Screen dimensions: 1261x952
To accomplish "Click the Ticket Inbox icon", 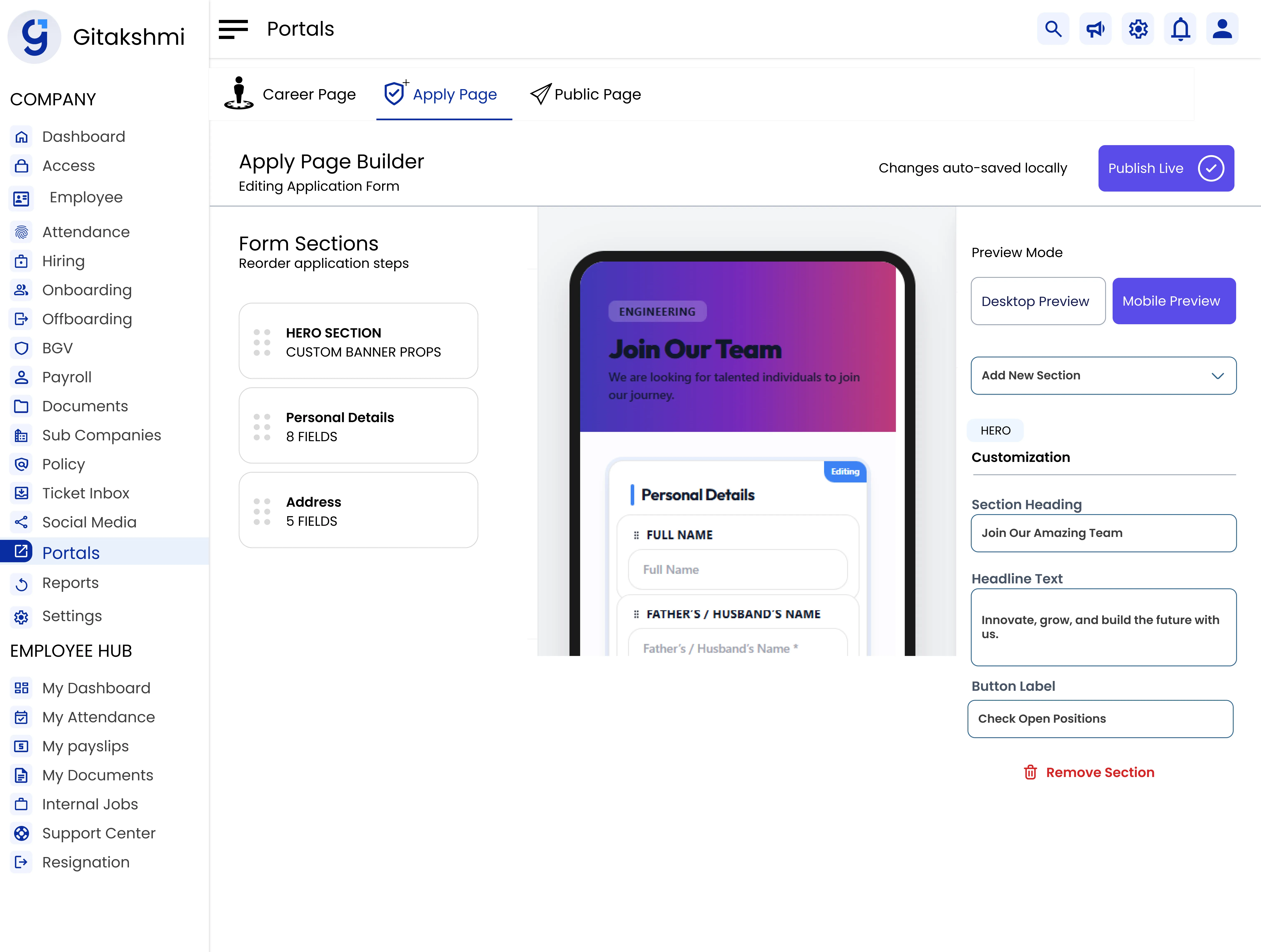I will tap(21, 493).
